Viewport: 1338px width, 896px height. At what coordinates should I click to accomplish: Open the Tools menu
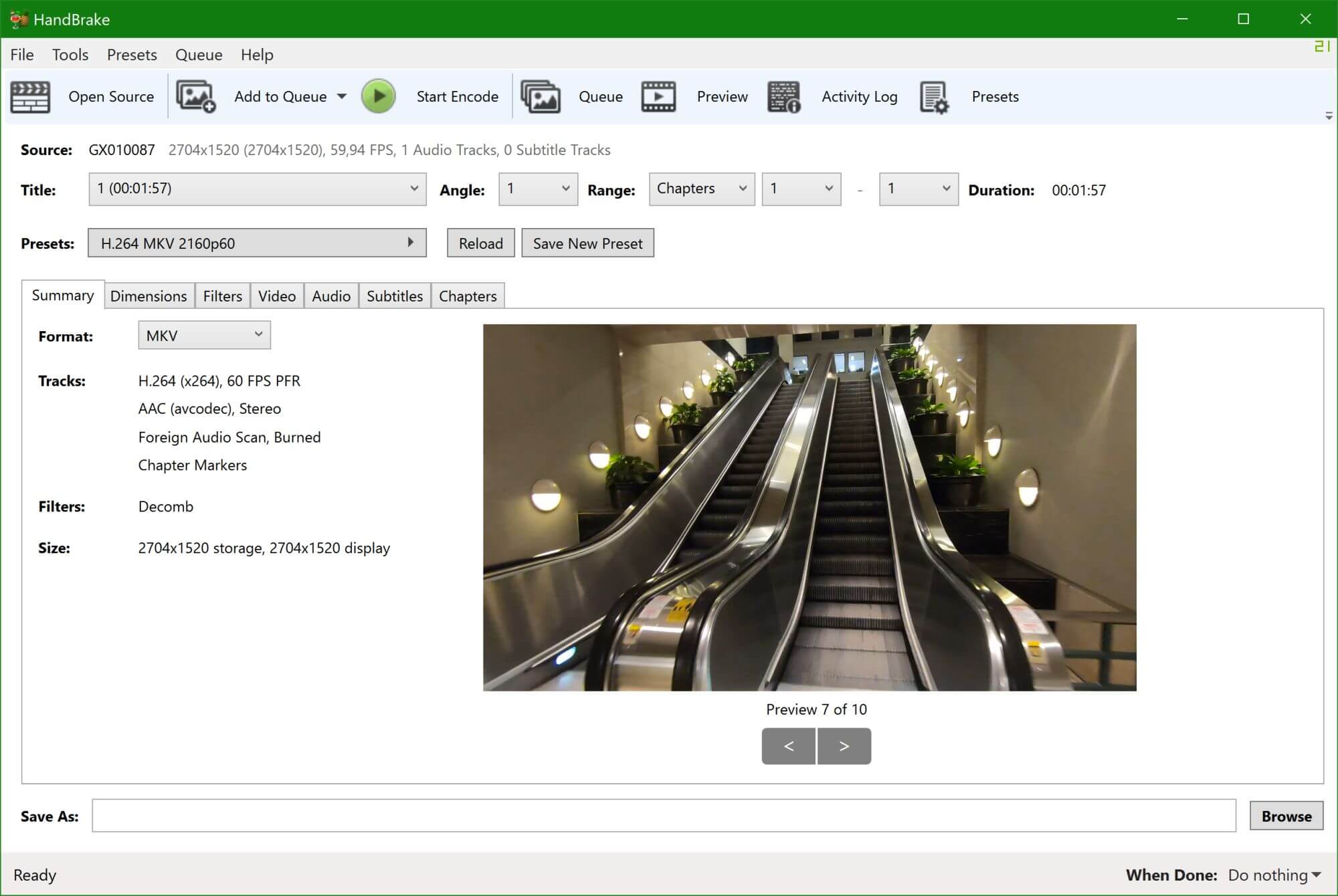click(x=70, y=55)
